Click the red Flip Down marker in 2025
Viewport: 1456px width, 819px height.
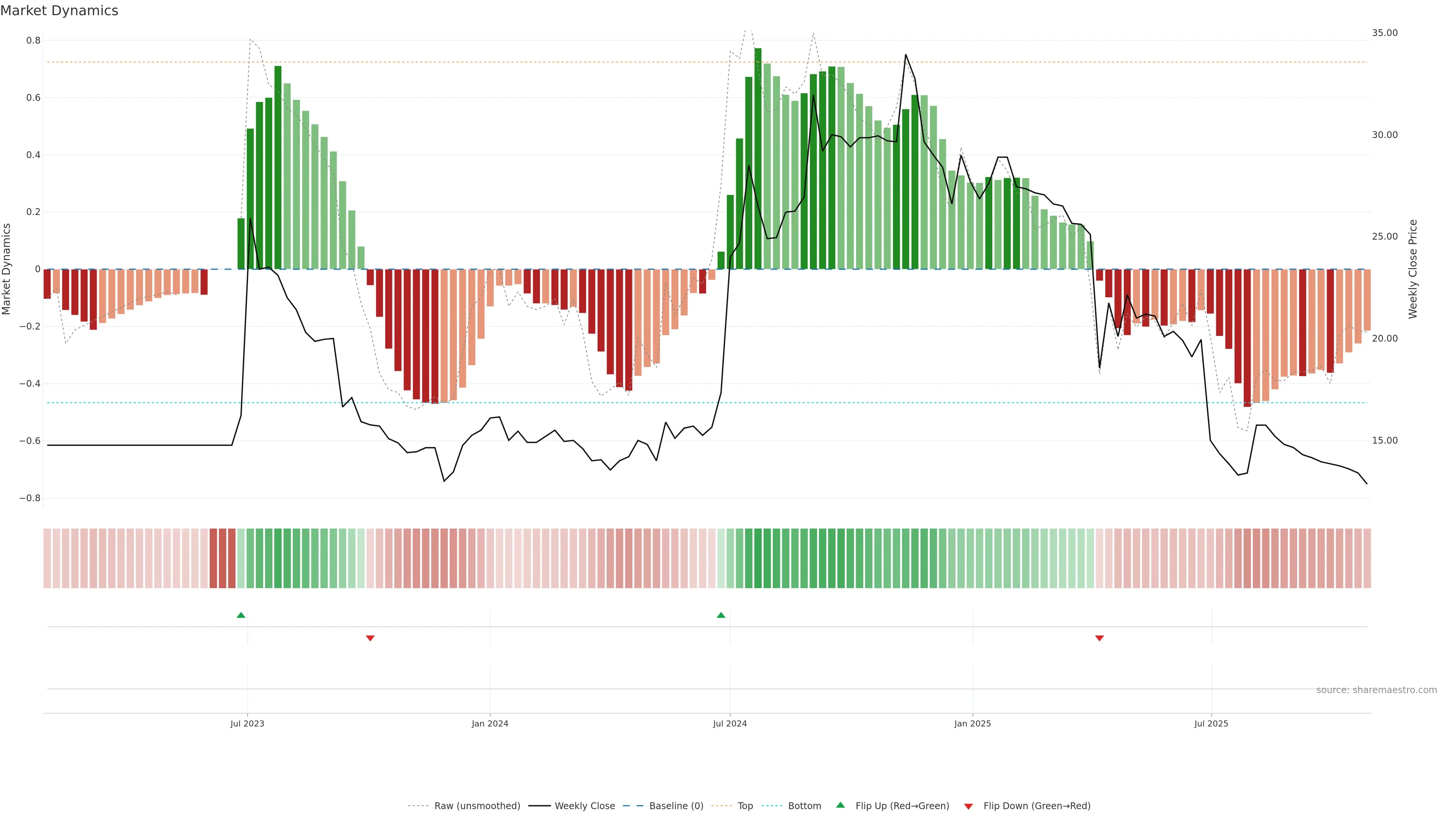coord(1099,638)
